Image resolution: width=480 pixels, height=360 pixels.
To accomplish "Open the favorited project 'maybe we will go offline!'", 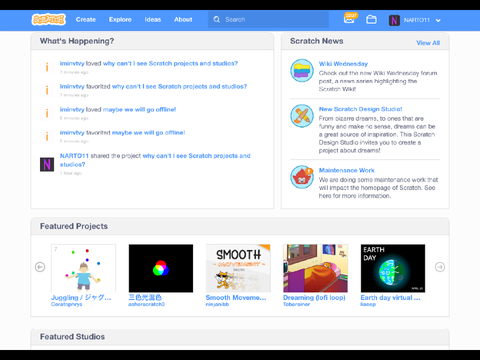I will pyautogui.click(x=148, y=132).
